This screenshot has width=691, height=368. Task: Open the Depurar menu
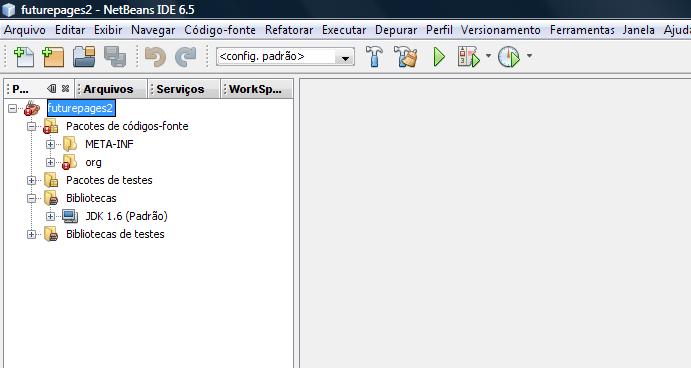396,30
